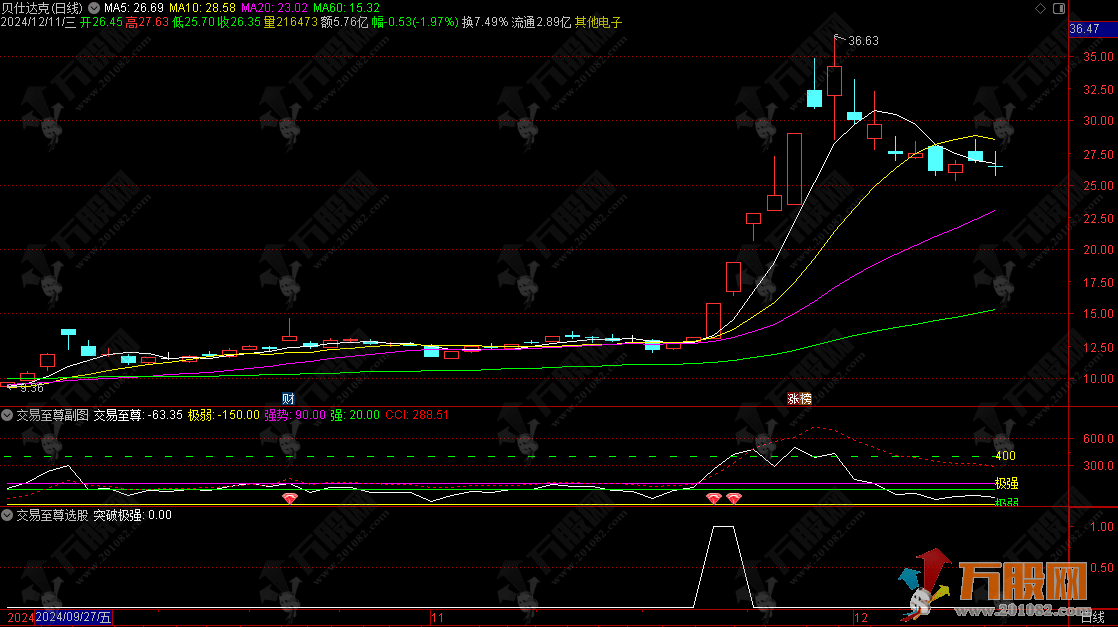Viewport: 1118px width, 627px height.
Task: Toggle the side panel icon at top right
Action: (1059, 9)
